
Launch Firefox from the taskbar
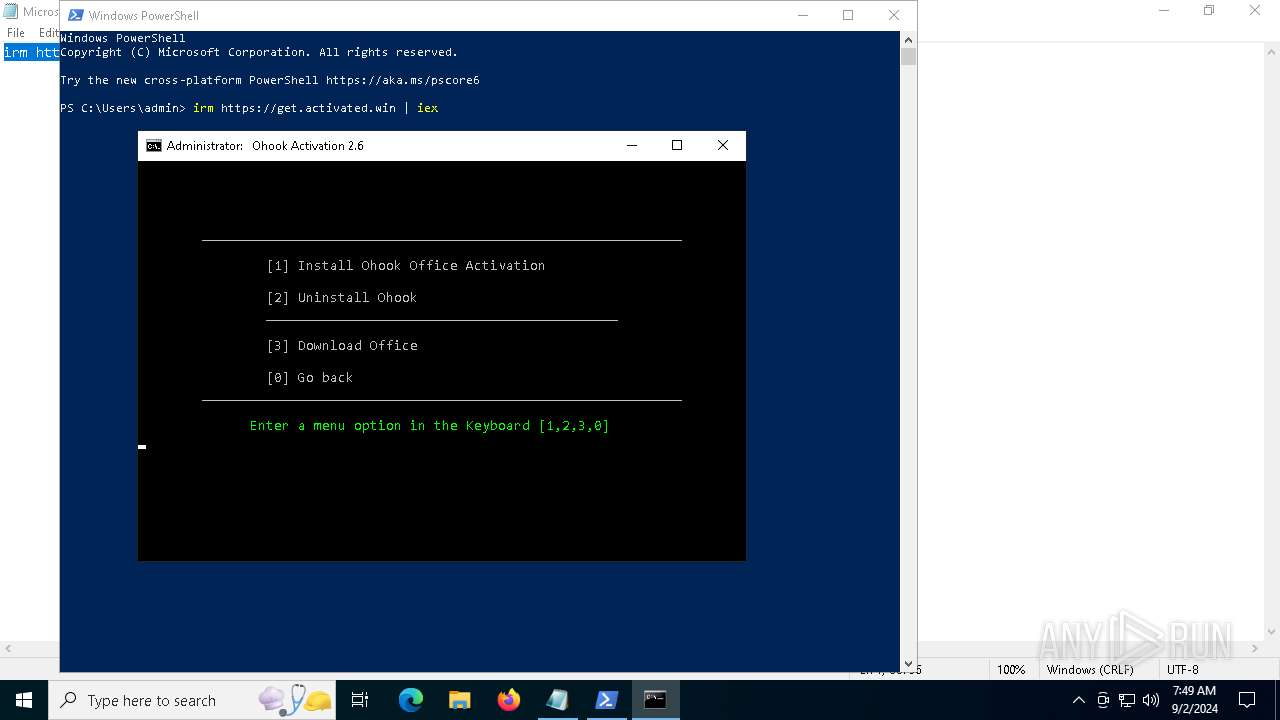508,700
